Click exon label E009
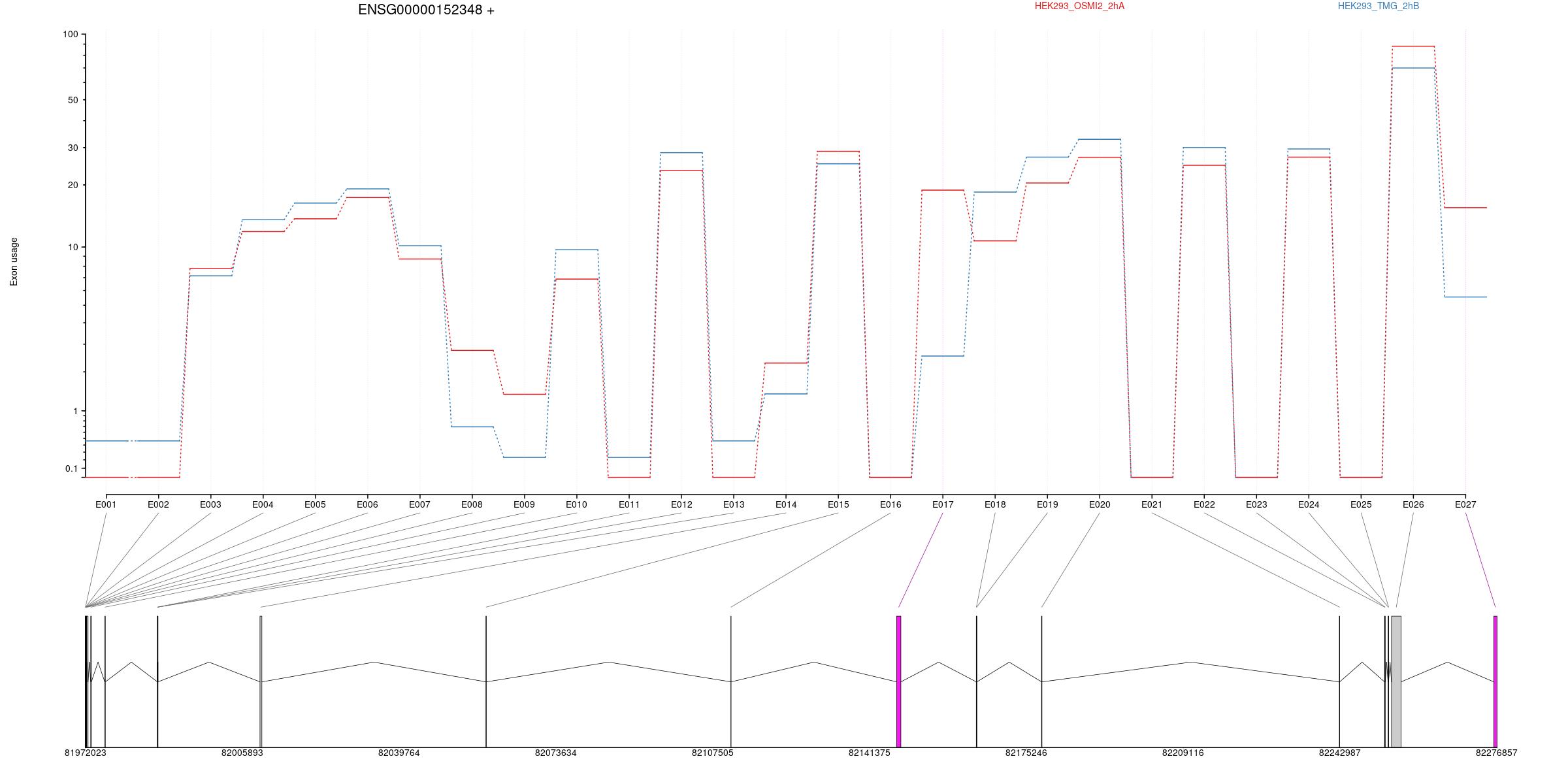The image size is (1568, 784). 524,504
